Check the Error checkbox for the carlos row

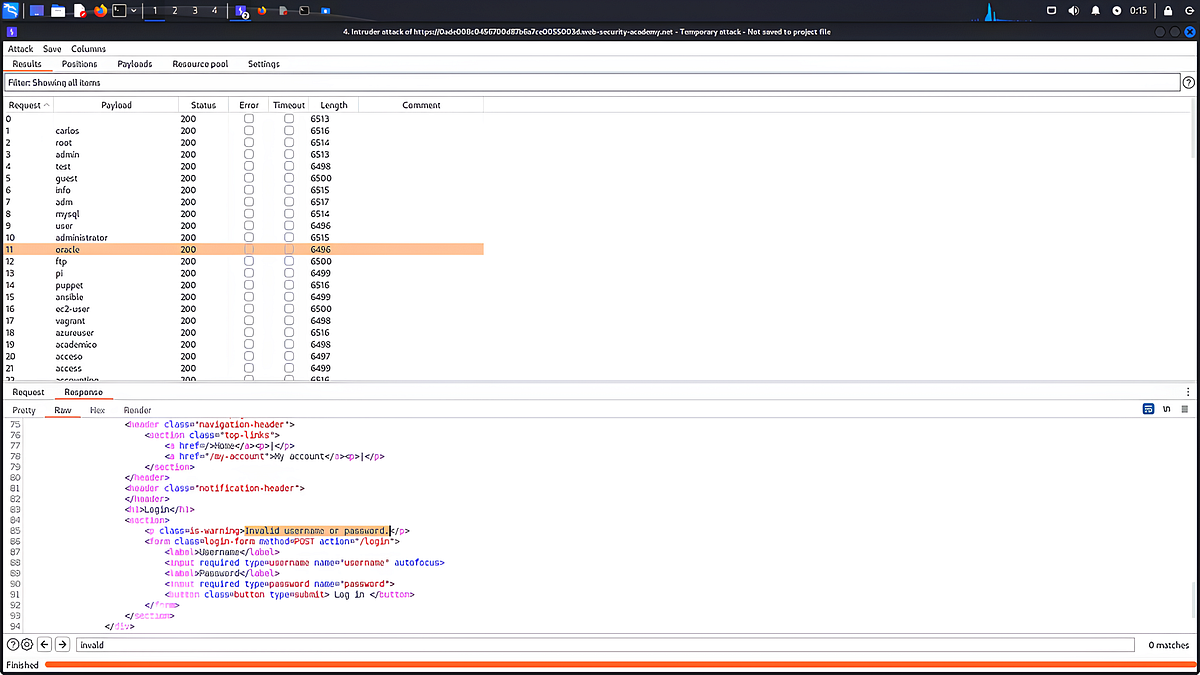pyautogui.click(x=248, y=130)
